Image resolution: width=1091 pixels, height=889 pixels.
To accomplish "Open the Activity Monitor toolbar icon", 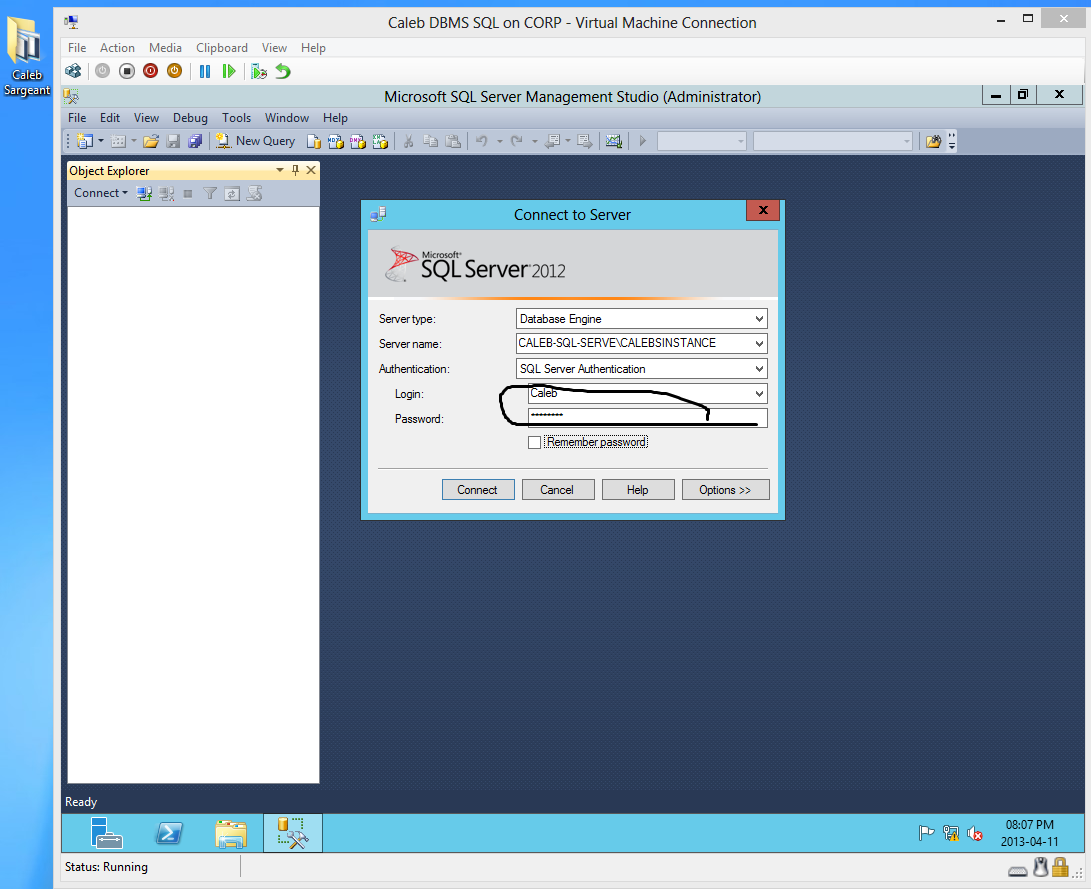I will [x=613, y=141].
